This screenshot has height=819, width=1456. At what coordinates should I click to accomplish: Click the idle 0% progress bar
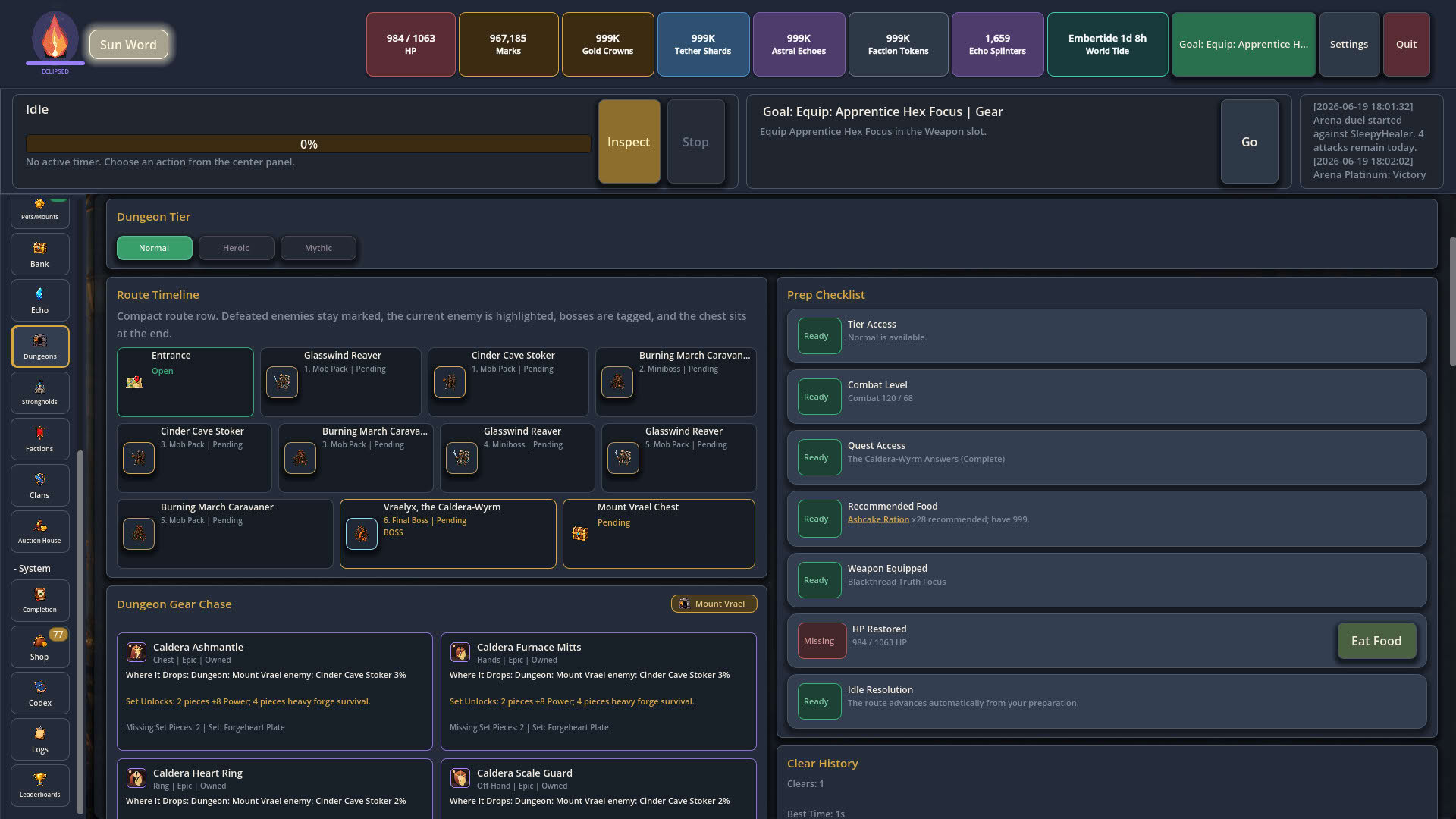(x=308, y=144)
